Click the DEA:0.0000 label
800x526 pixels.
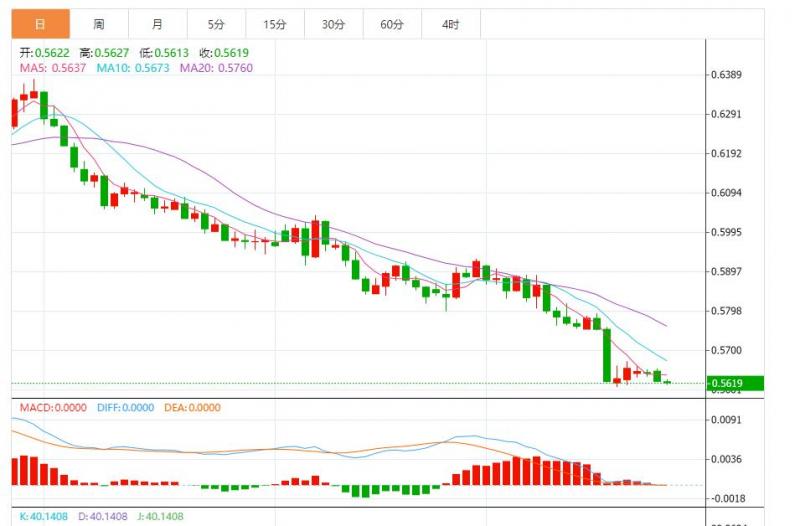pyautogui.click(x=192, y=408)
